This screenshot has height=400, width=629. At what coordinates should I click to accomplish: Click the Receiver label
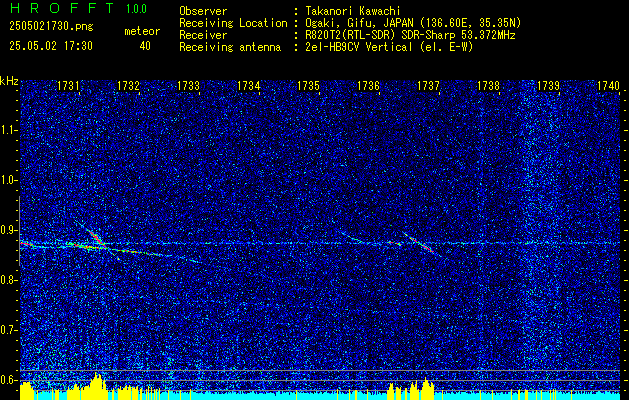[x=203, y=35]
